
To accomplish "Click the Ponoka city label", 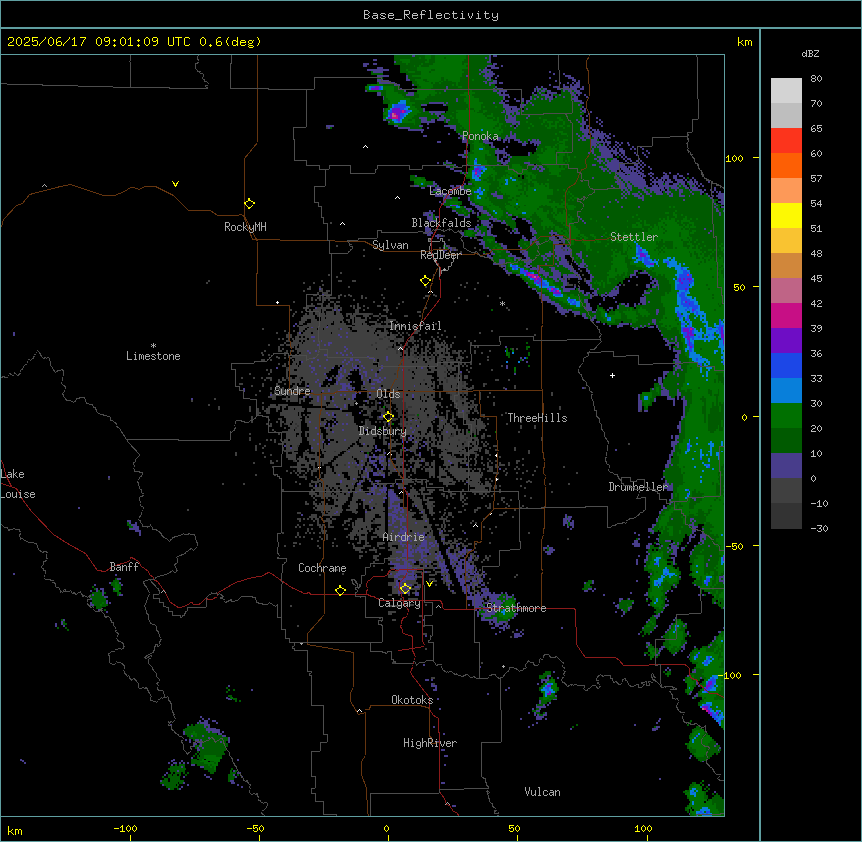I will click(480, 136).
